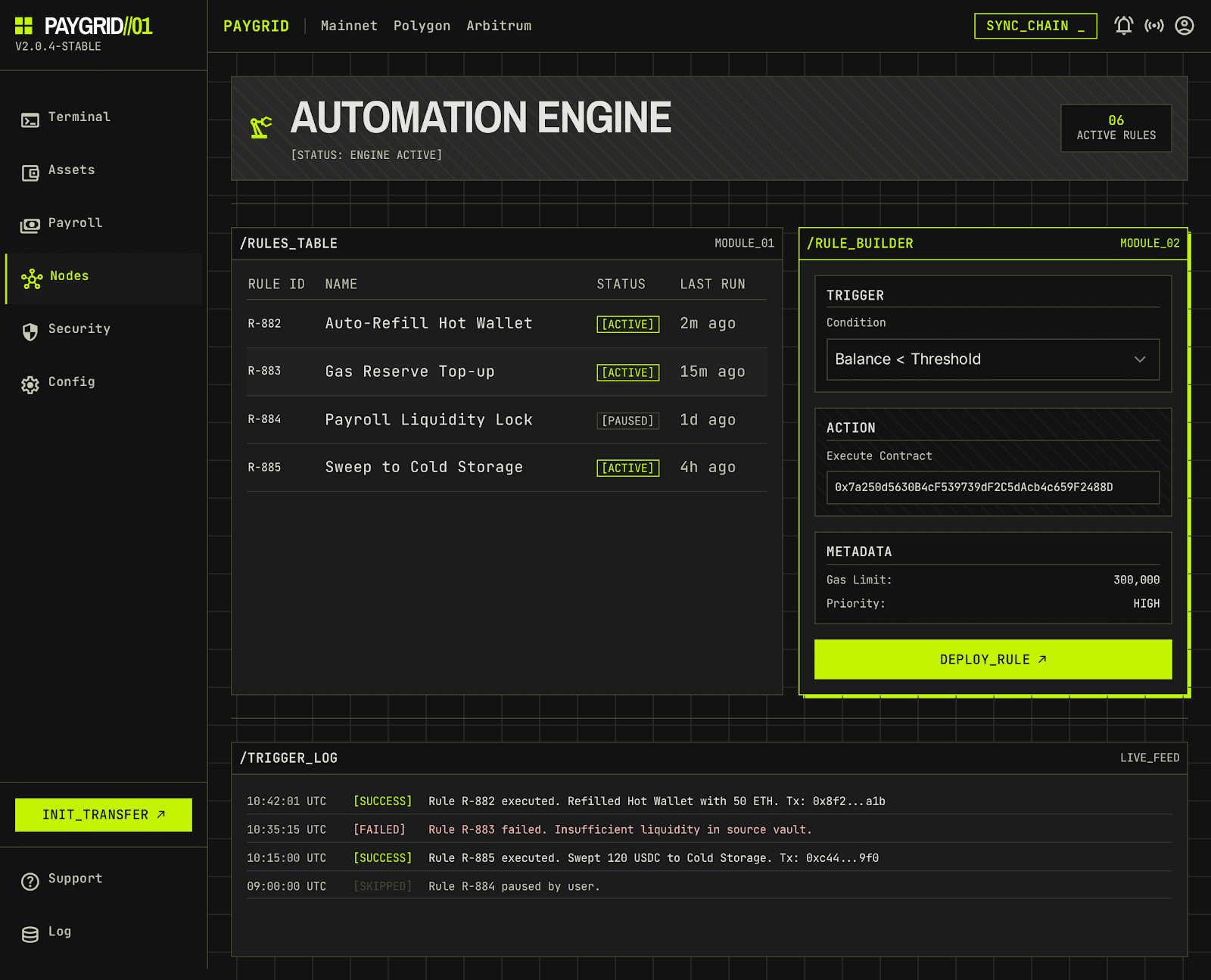Select the Sweep to Cold Storage rule row
Viewport: 1211px width, 980px height.
507,468
